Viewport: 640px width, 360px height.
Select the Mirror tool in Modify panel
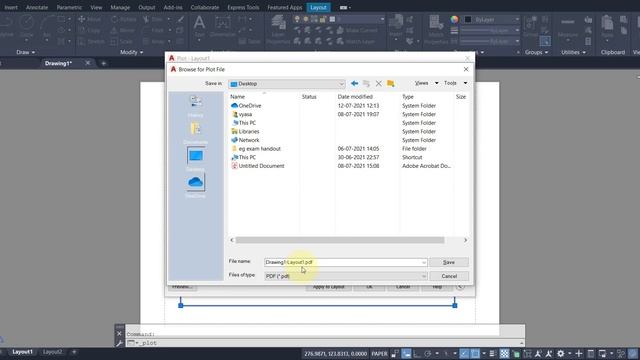click(123, 30)
